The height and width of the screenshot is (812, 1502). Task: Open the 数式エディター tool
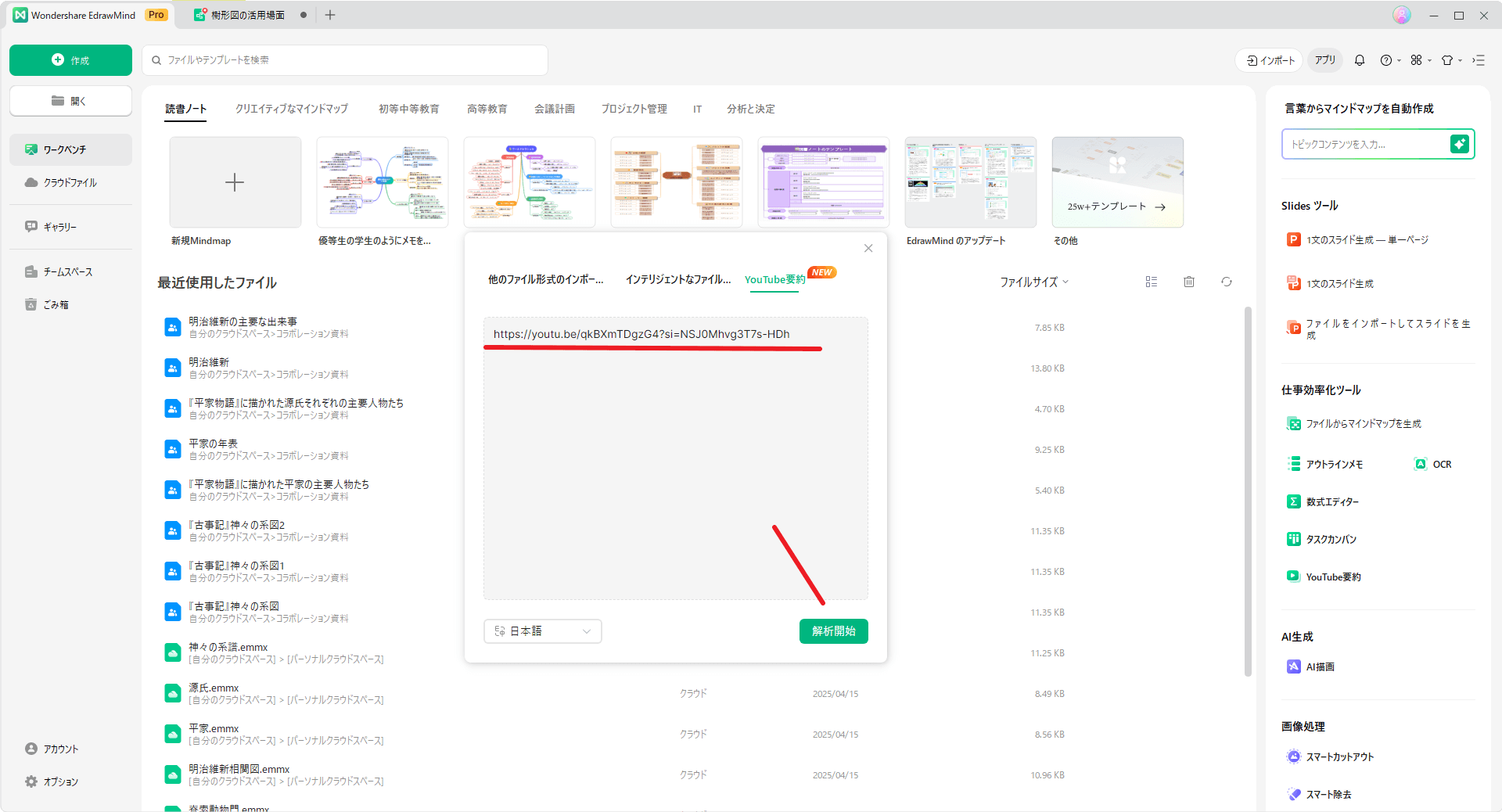click(1324, 502)
